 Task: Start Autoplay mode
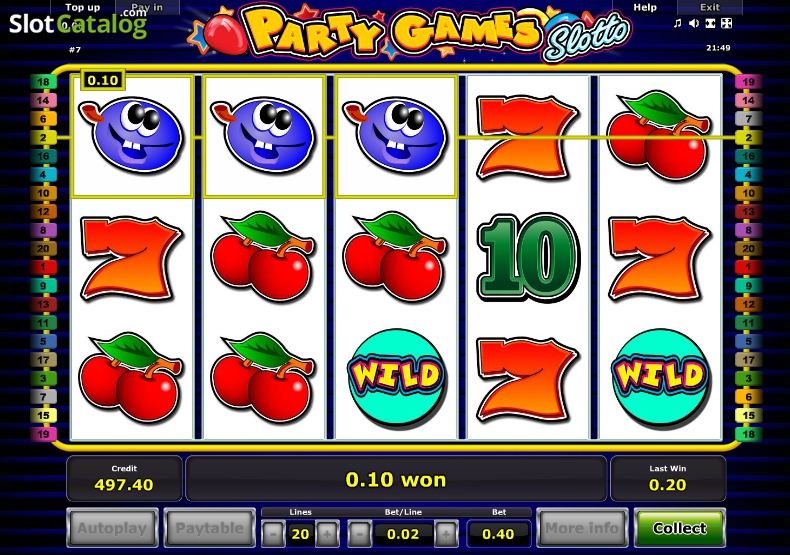(x=112, y=528)
